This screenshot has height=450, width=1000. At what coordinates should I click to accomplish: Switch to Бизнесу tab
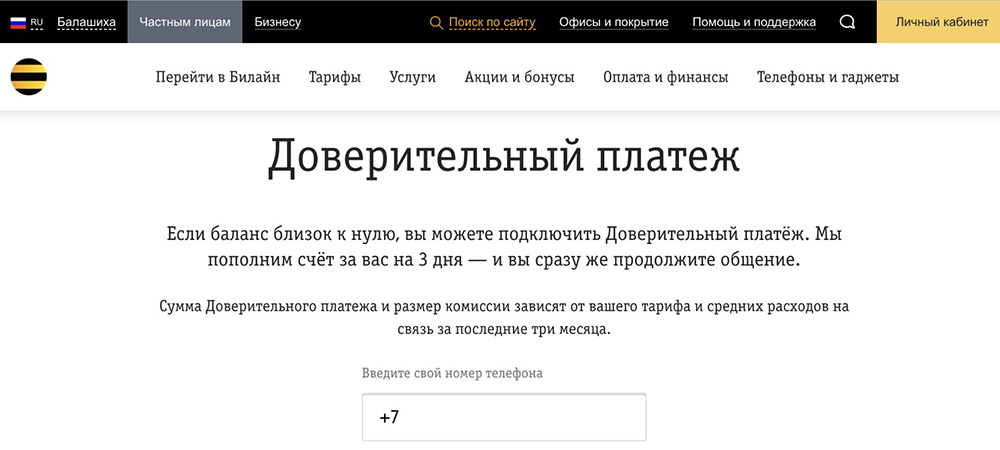278,22
